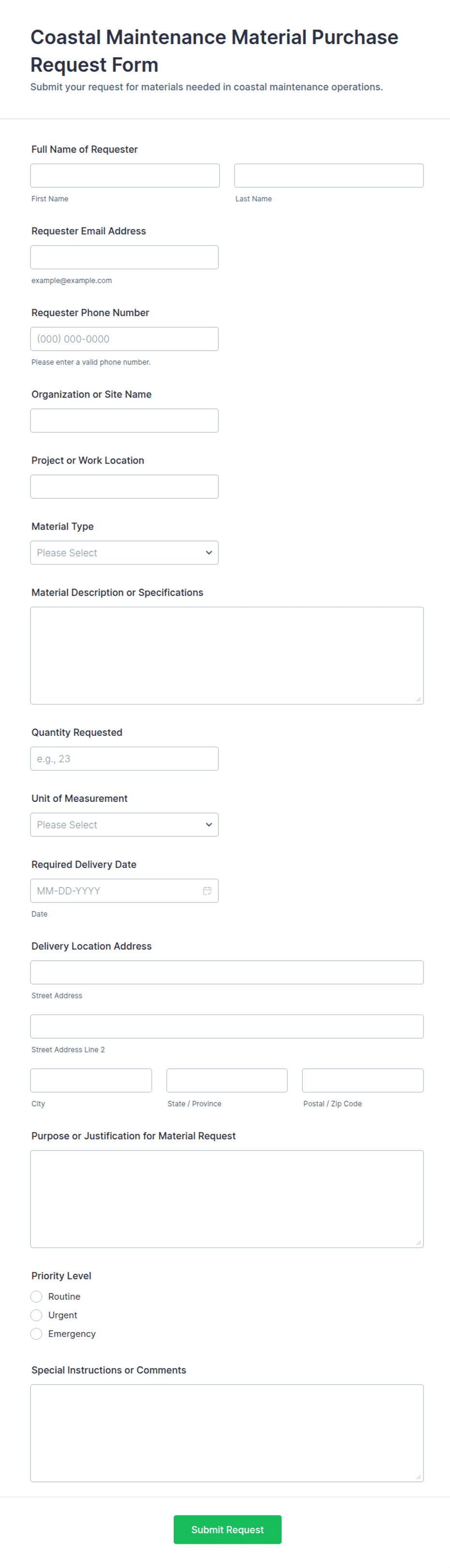Viewport: 450px width, 1568px height.
Task: Focus the Project or Work Location field
Action: 124,486
